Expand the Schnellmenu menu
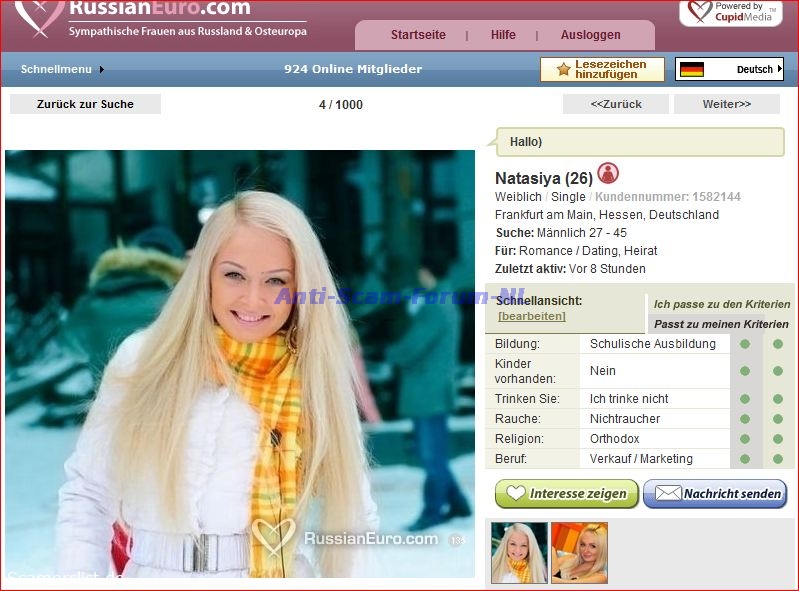The width and height of the screenshot is (799, 591). pyautogui.click(x=62, y=69)
